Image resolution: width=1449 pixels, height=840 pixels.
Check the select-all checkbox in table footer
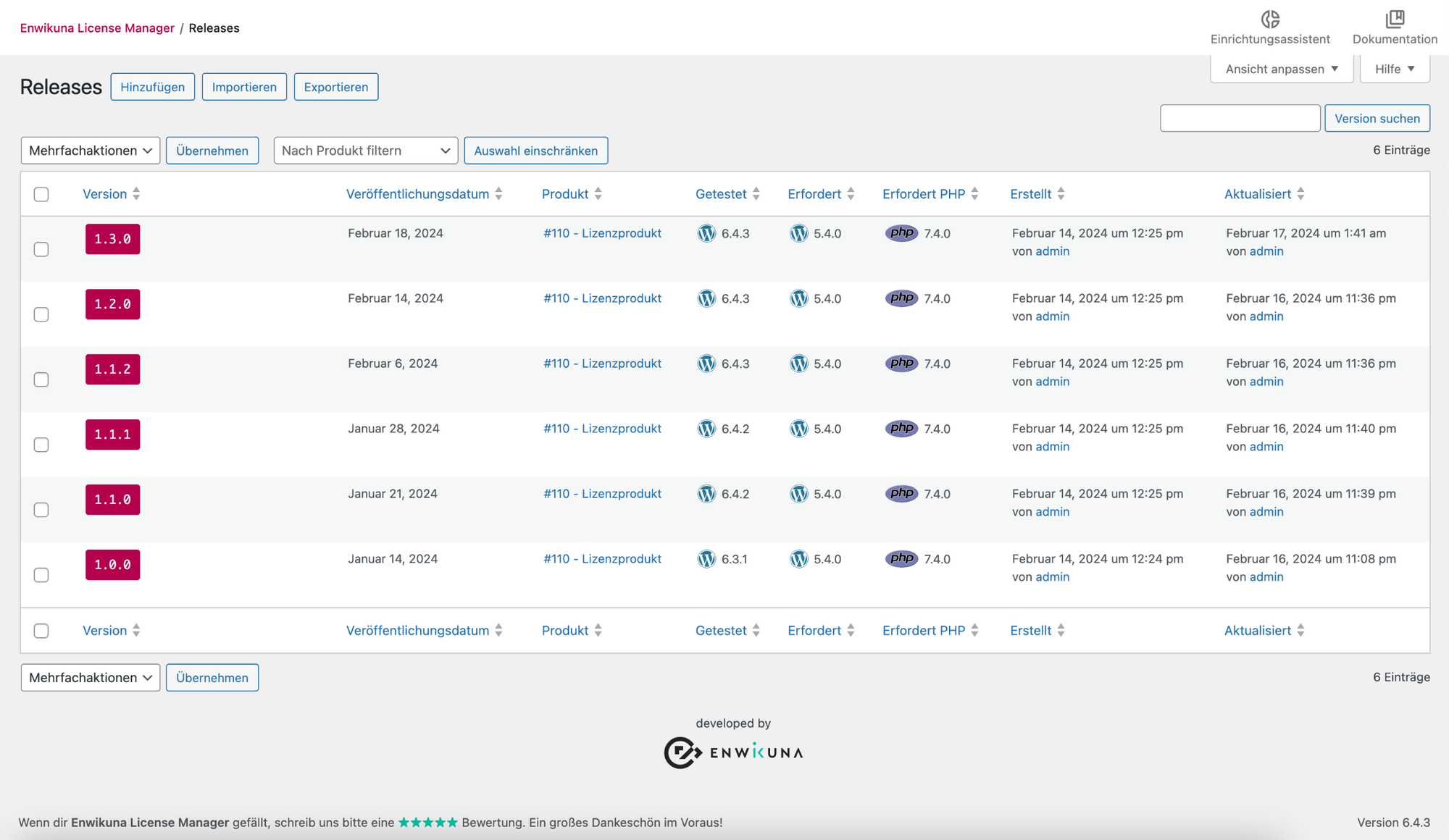pos(41,631)
